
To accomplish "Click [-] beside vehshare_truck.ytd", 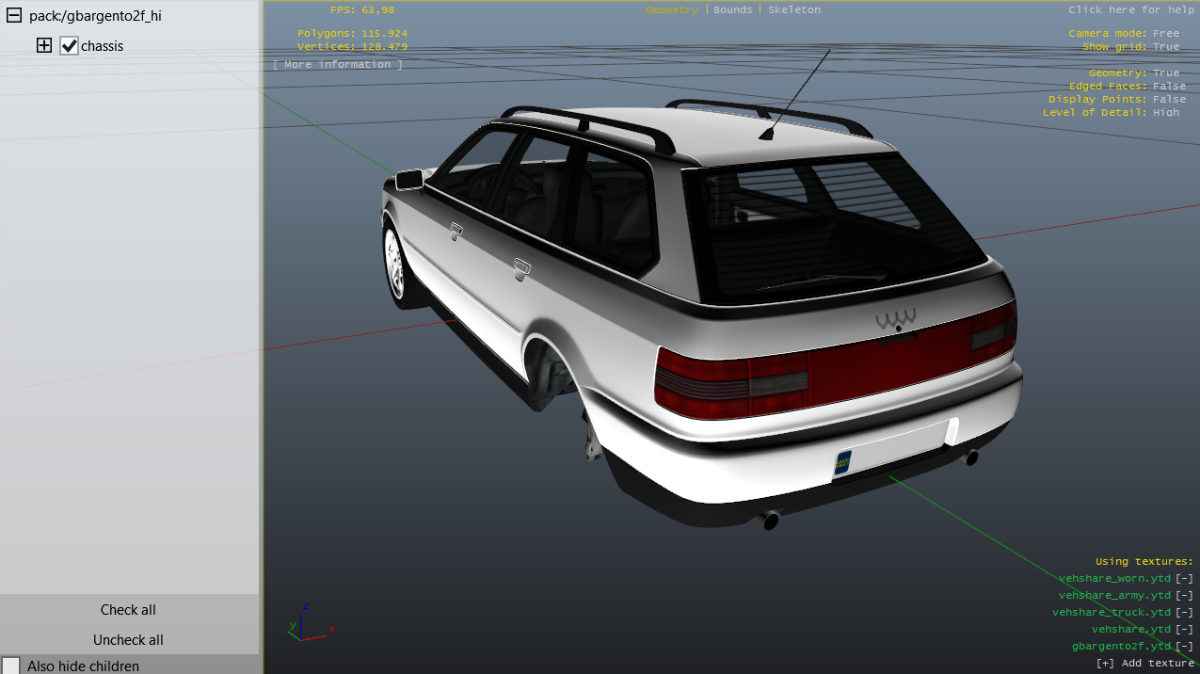I will click(1184, 613).
